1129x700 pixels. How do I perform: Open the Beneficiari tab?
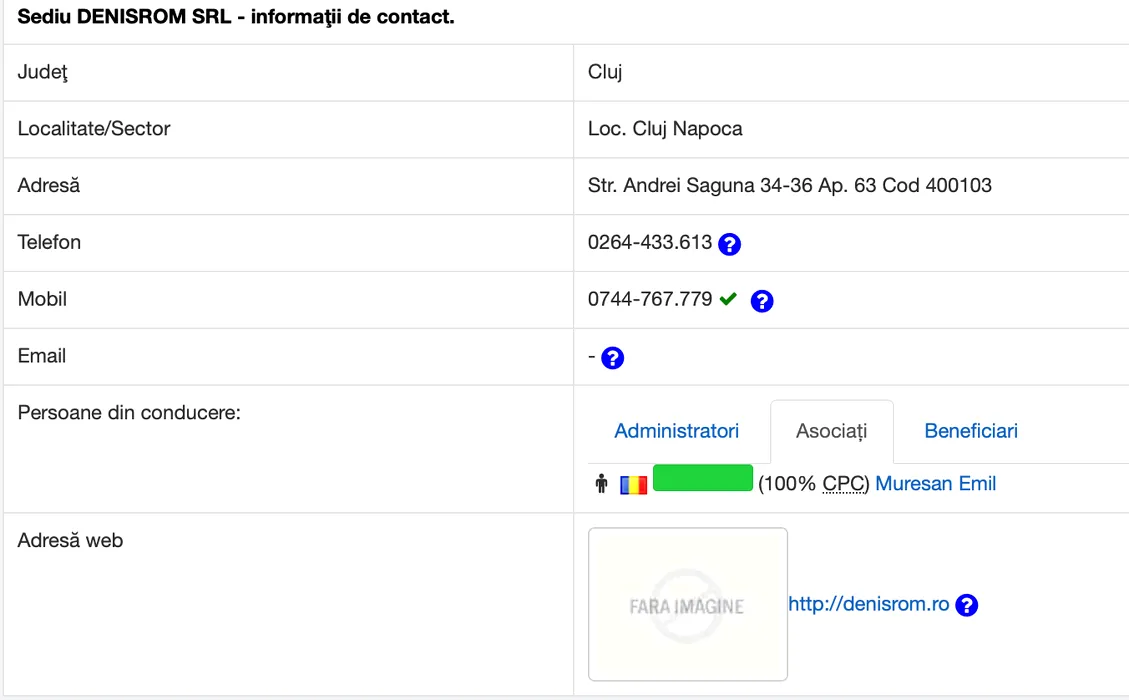971,431
